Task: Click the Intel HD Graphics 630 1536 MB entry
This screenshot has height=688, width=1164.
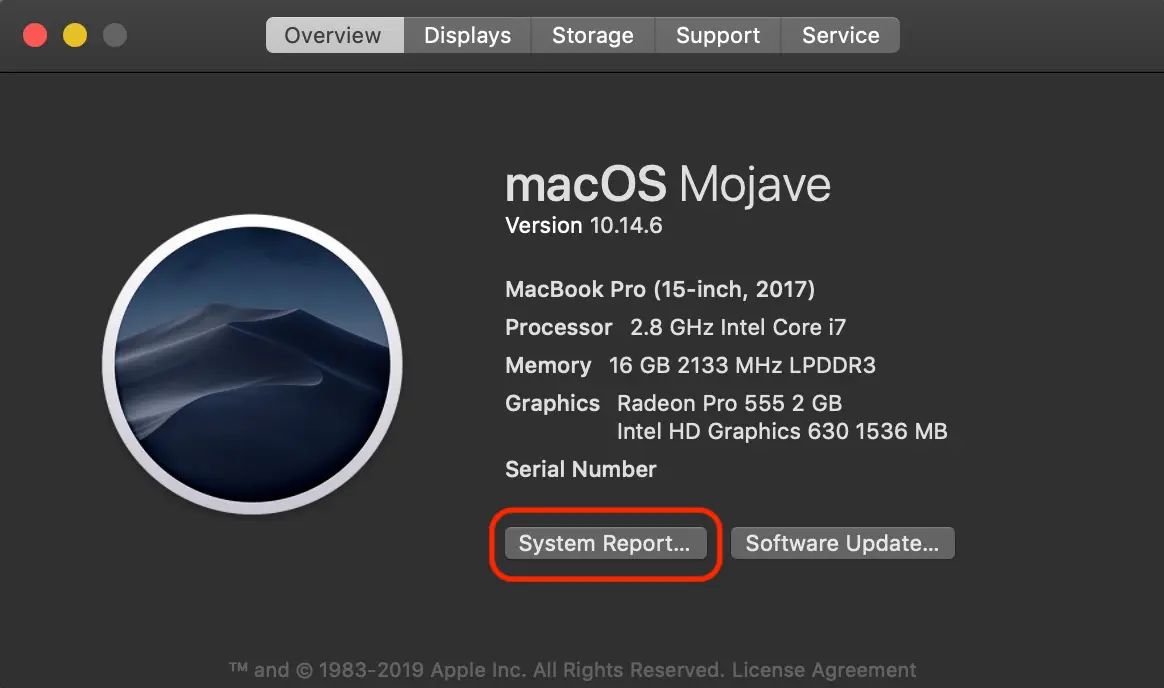Action: [x=782, y=431]
